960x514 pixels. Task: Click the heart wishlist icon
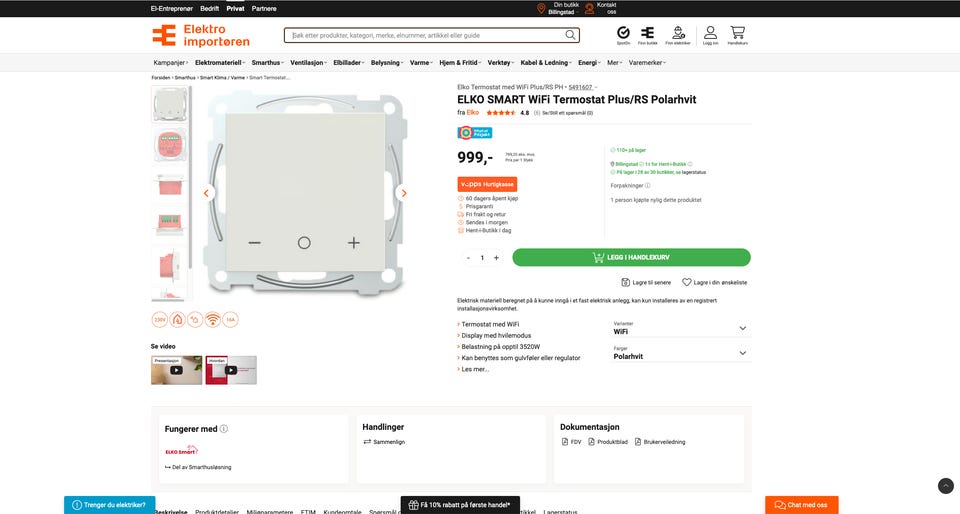click(687, 282)
